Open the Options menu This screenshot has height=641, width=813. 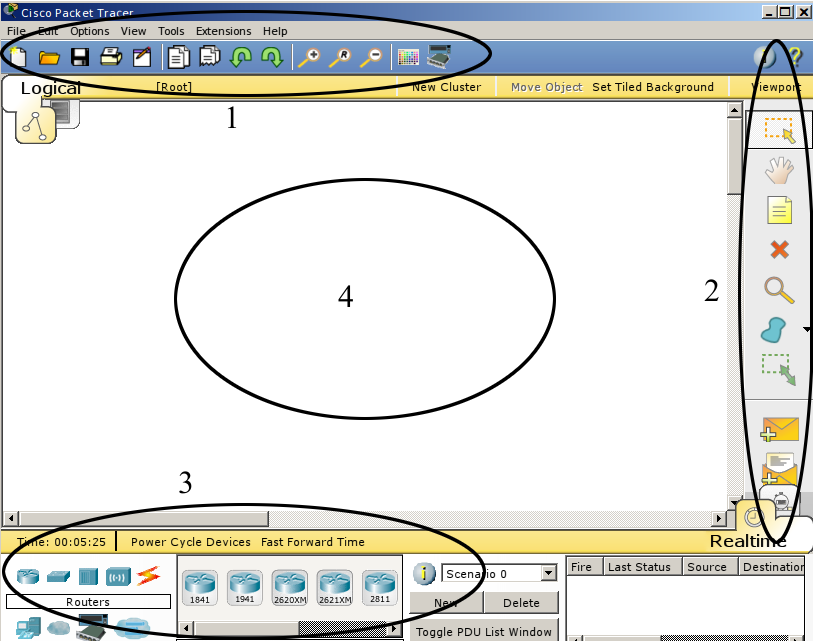point(90,31)
